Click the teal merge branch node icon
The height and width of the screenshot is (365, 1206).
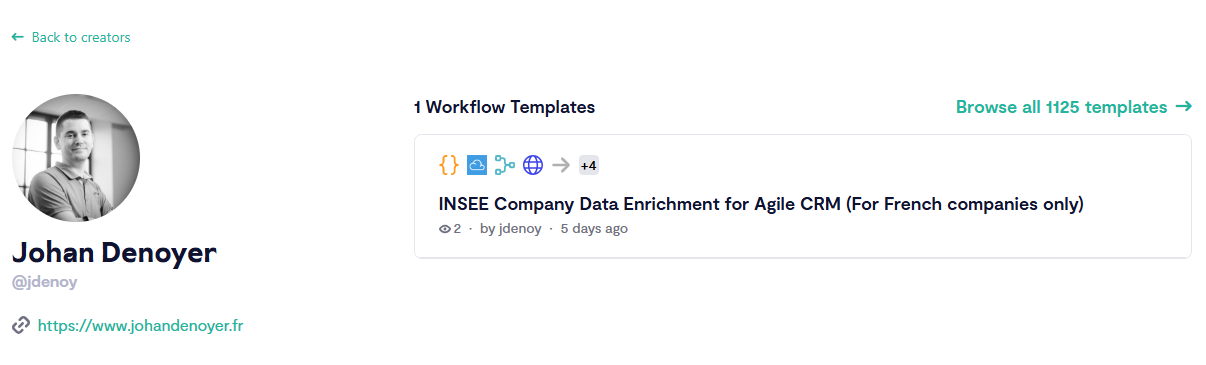(x=505, y=165)
